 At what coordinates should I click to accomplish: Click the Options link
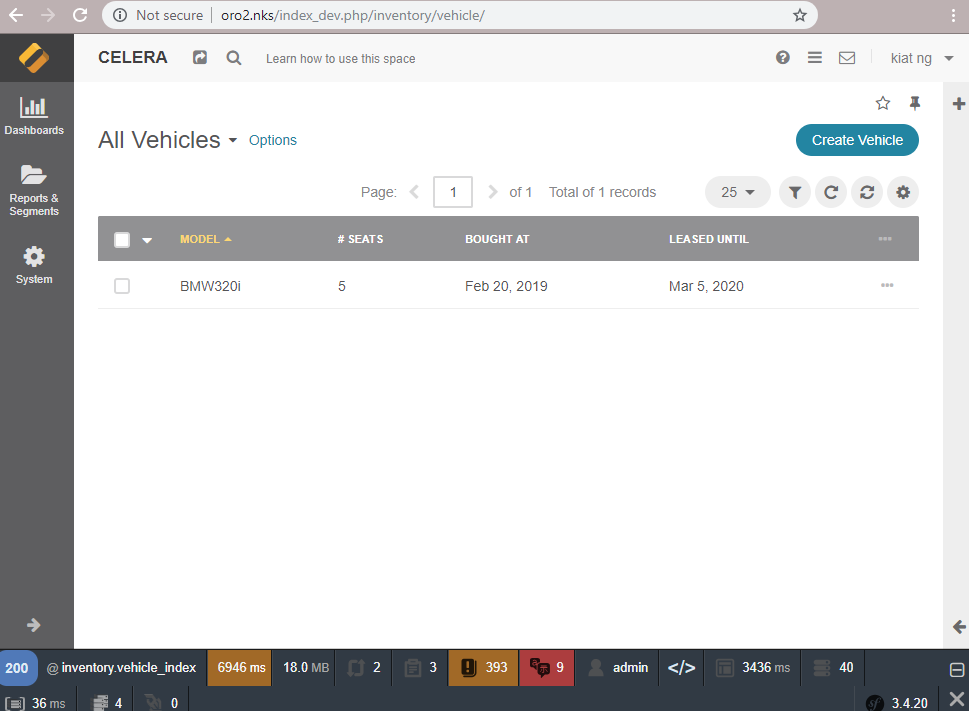pyautogui.click(x=273, y=140)
